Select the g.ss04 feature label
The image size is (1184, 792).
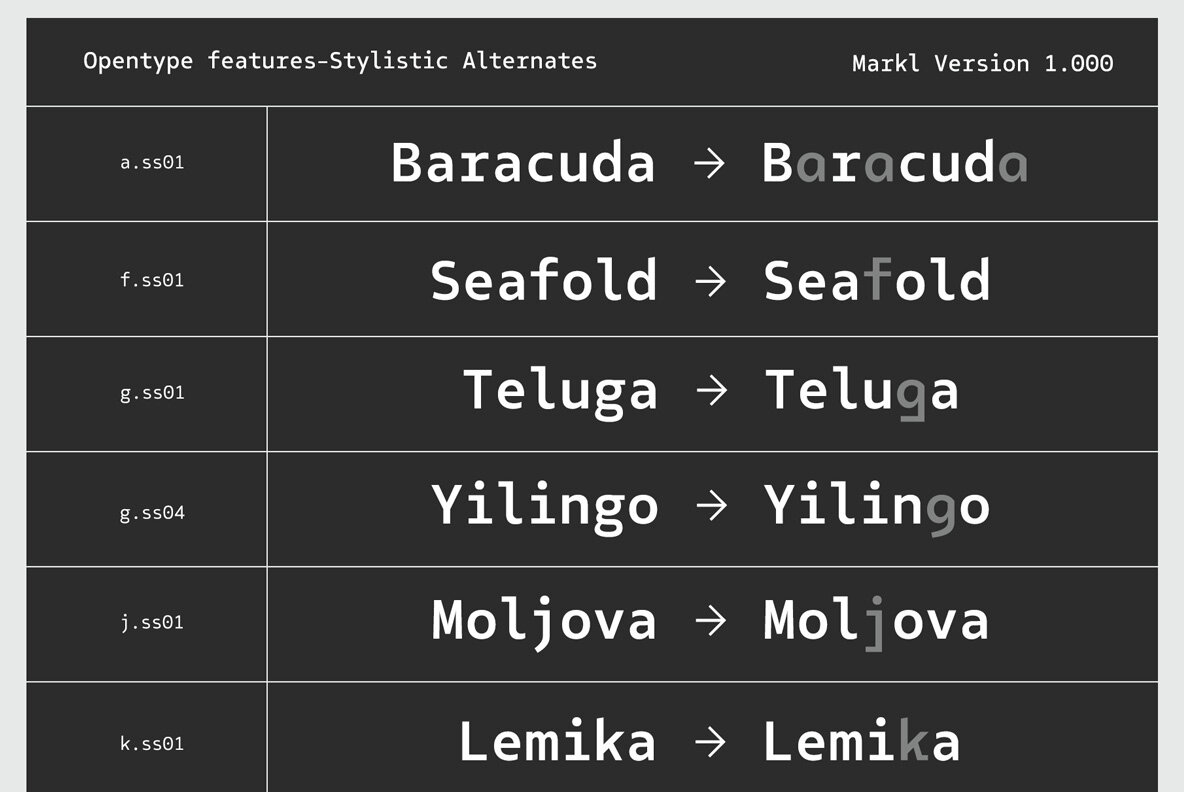coord(152,513)
